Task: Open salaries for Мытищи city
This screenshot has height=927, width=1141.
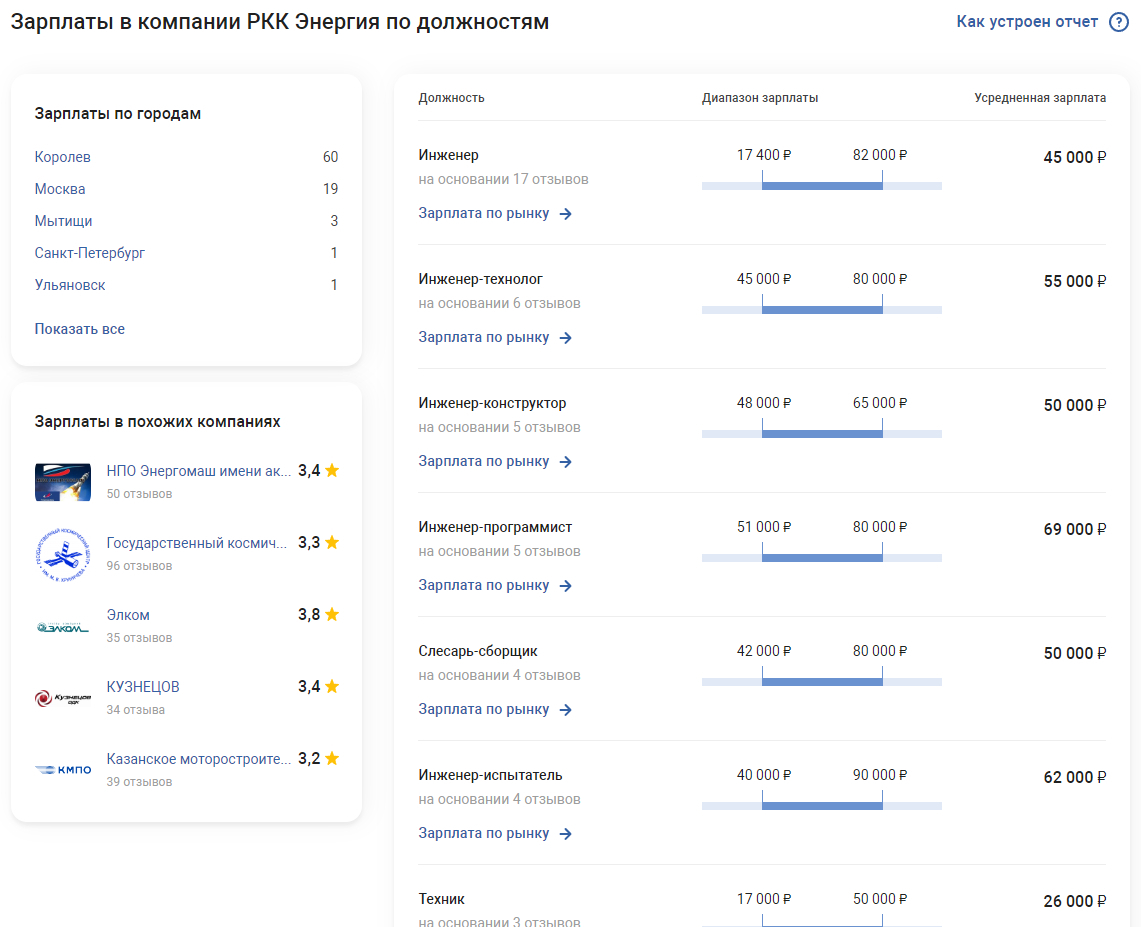Action: pyautogui.click(x=63, y=221)
